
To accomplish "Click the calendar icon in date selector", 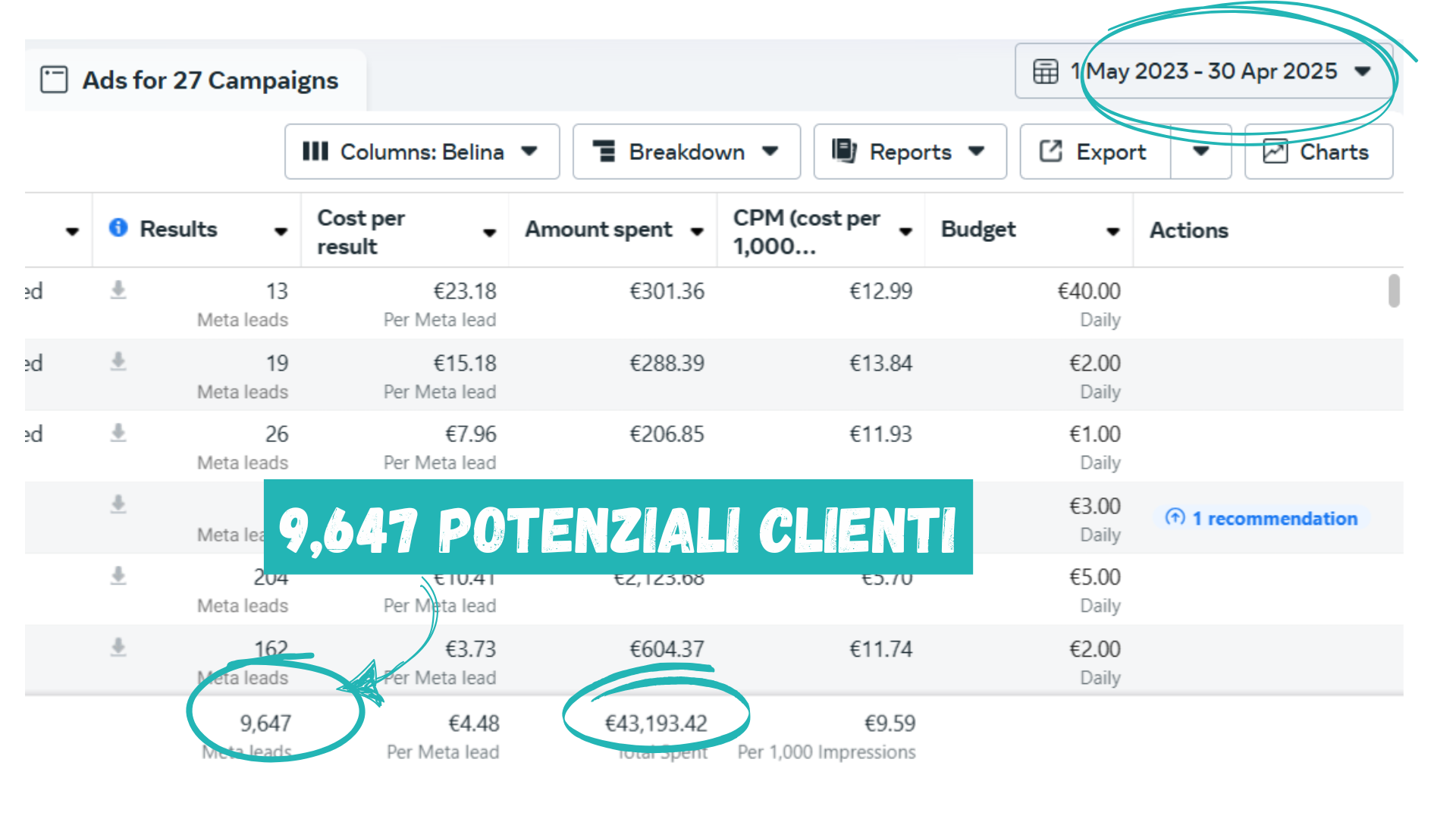I will 1045,71.
